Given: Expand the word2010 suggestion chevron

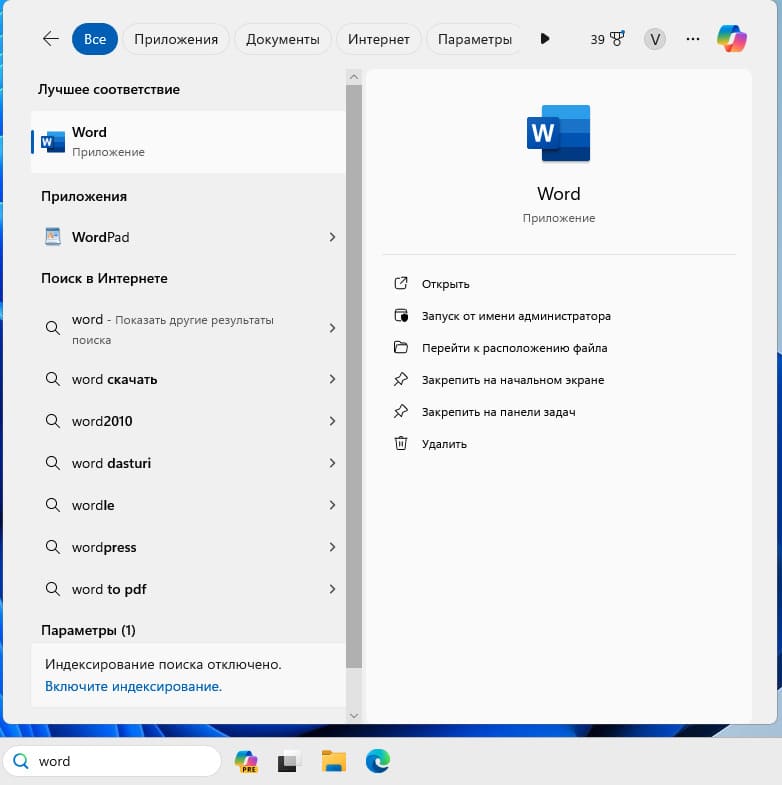Looking at the screenshot, I should [x=332, y=421].
